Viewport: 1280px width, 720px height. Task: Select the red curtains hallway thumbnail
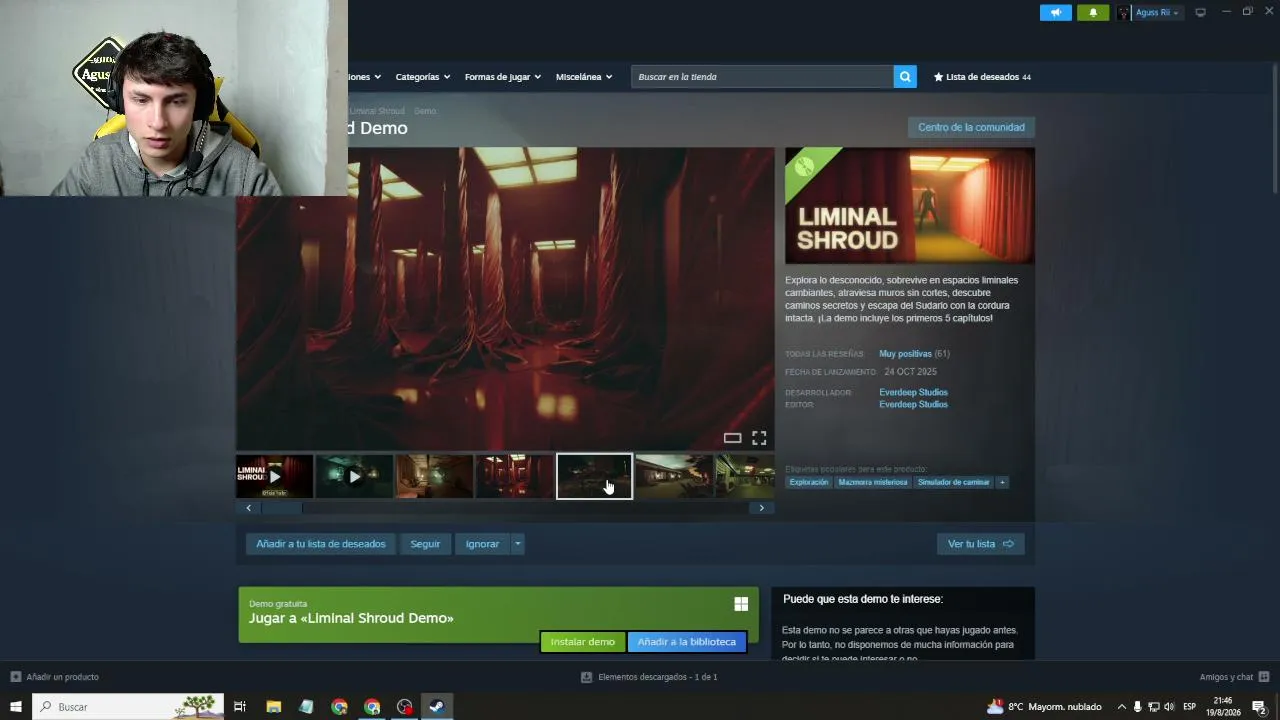click(x=515, y=476)
